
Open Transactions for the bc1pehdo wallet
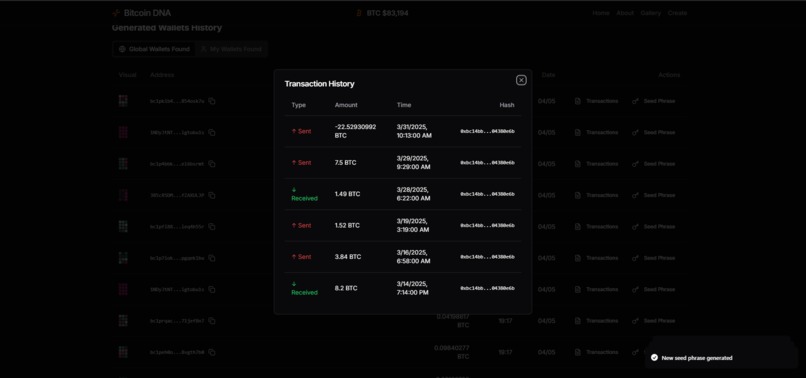click(x=596, y=352)
